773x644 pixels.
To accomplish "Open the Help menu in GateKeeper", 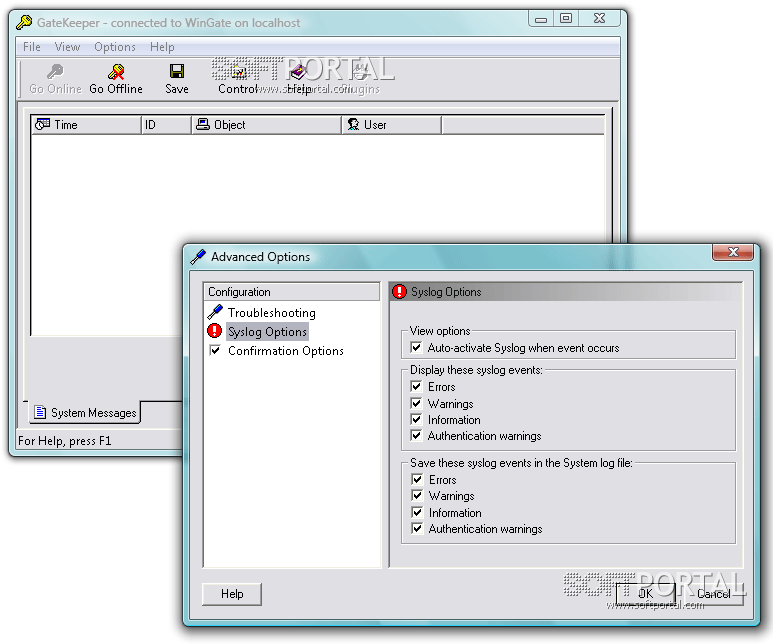I will point(162,47).
